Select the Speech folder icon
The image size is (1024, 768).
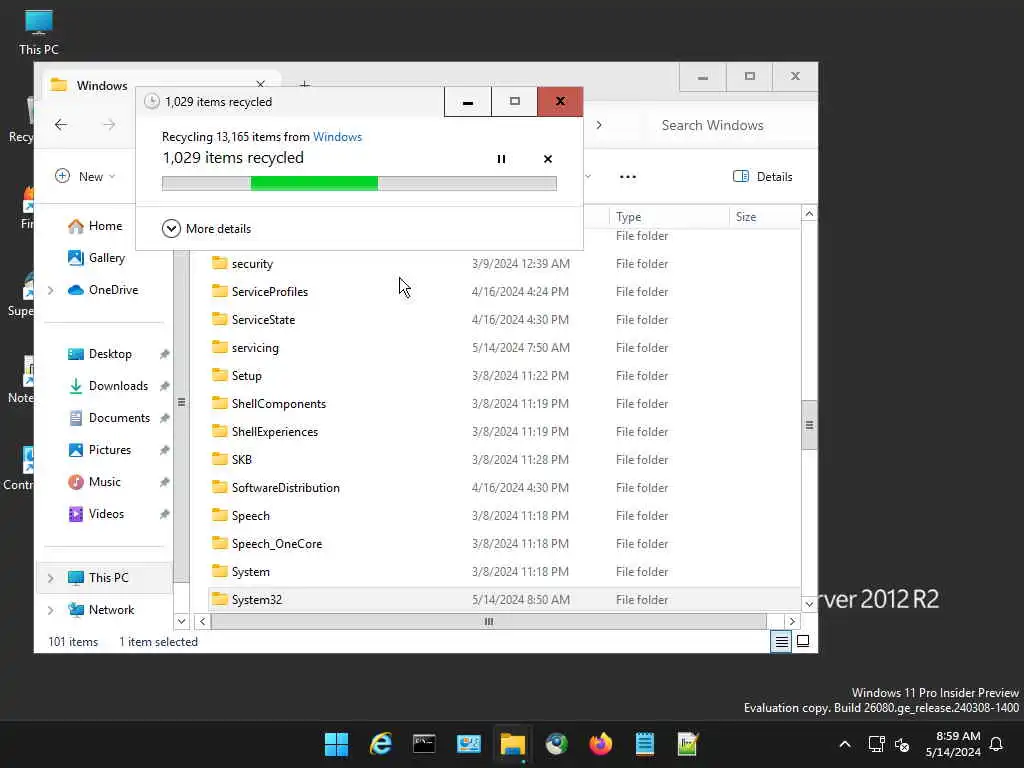pyautogui.click(x=219, y=516)
